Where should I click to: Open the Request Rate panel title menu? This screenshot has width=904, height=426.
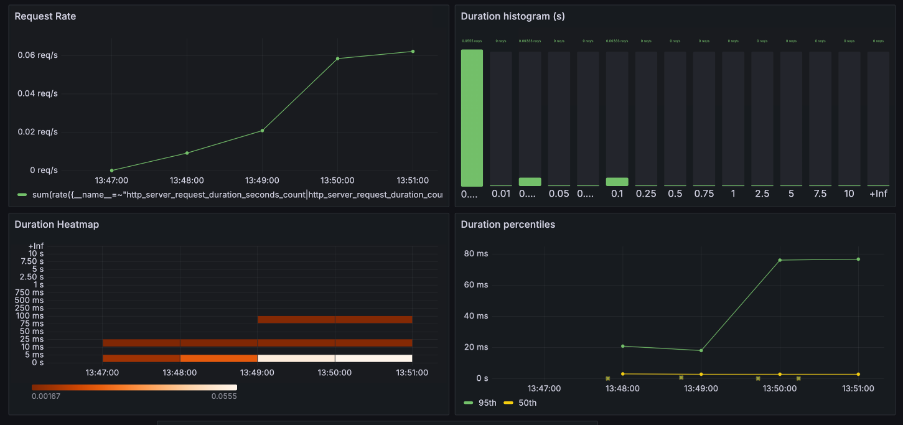pyautogui.click(x=45, y=17)
